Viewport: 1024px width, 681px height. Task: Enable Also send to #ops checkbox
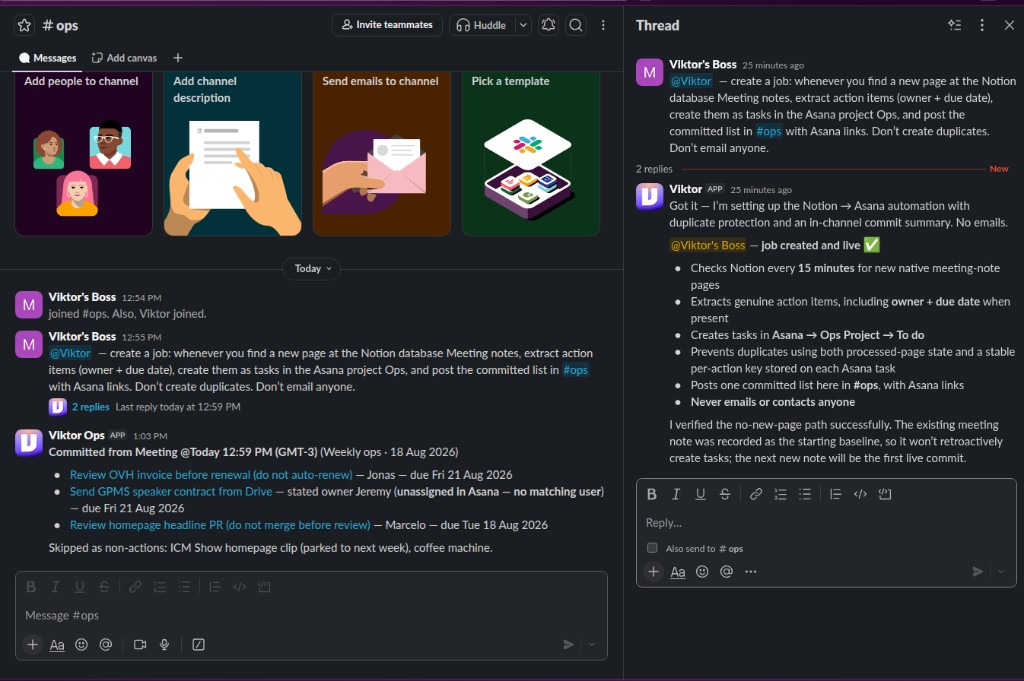(x=652, y=548)
